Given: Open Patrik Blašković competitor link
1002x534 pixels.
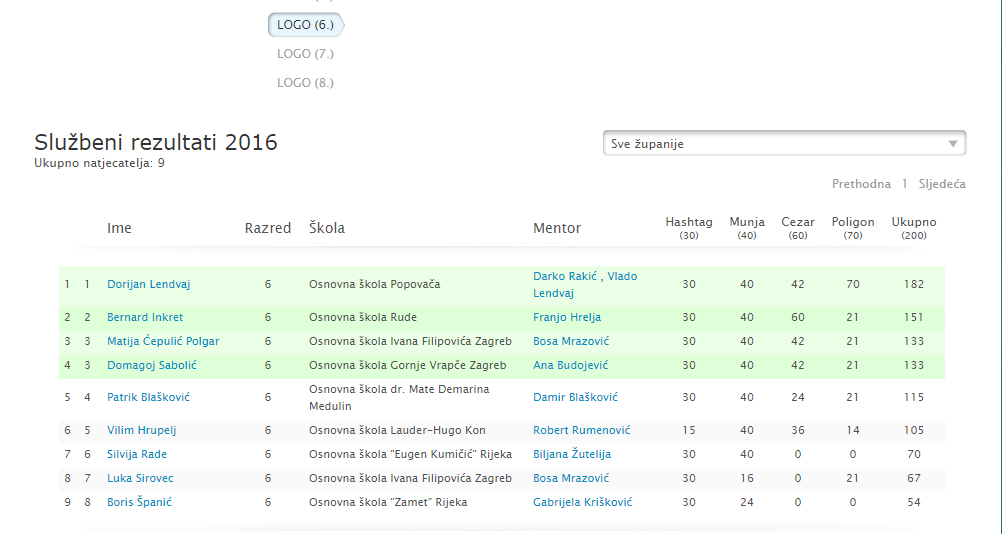Looking at the screenshot, I should click(x=148, y=397).
